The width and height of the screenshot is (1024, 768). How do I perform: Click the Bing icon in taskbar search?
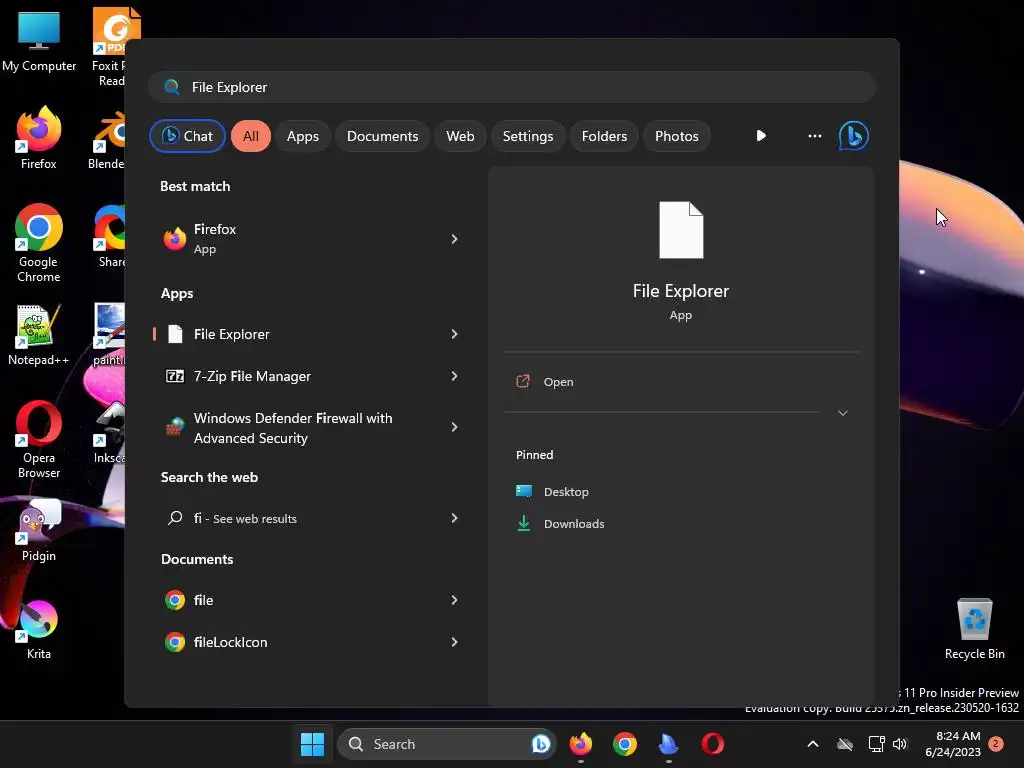[x=540, y=744]
